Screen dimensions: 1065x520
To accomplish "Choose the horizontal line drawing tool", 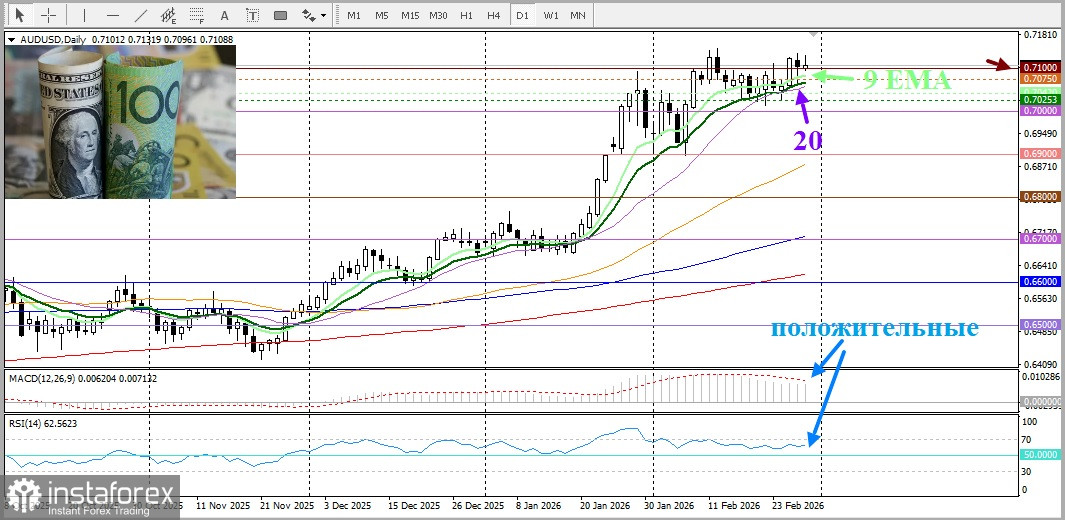I will pyautogui.click(x=112, y=15).
